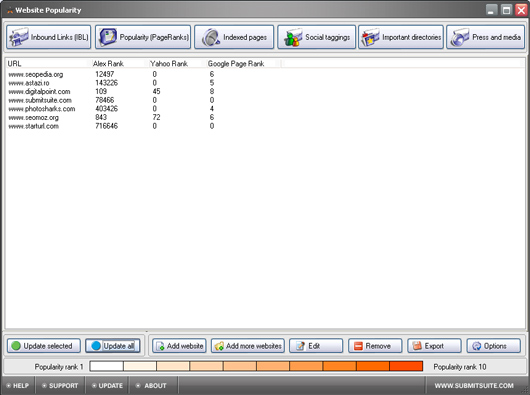
Task: Click the Website Popularity title bar icon
Action: coord(10,10)
